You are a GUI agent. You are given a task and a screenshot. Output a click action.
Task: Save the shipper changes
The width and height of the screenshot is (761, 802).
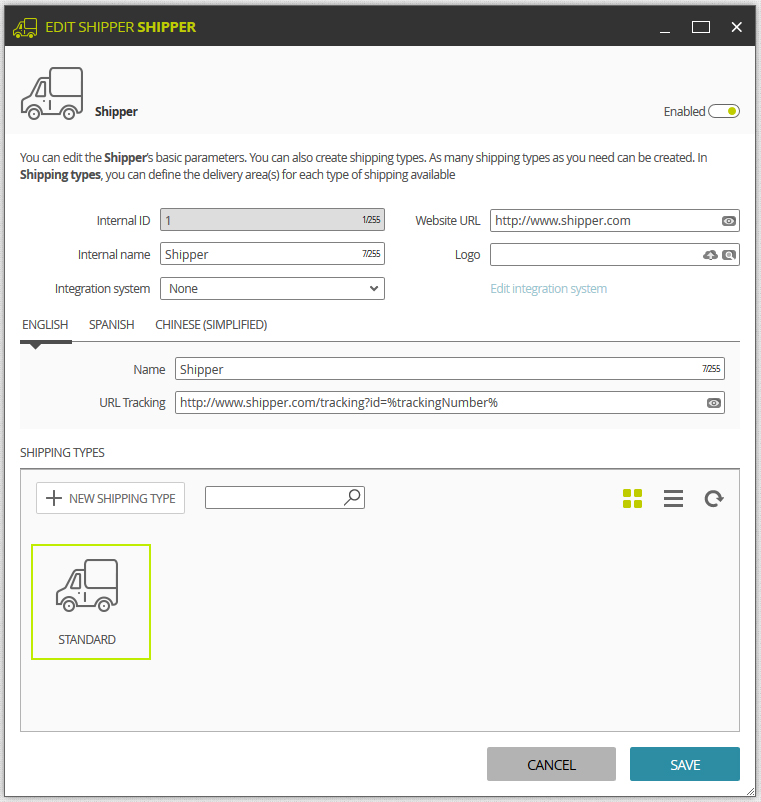(x=685, y=764)
